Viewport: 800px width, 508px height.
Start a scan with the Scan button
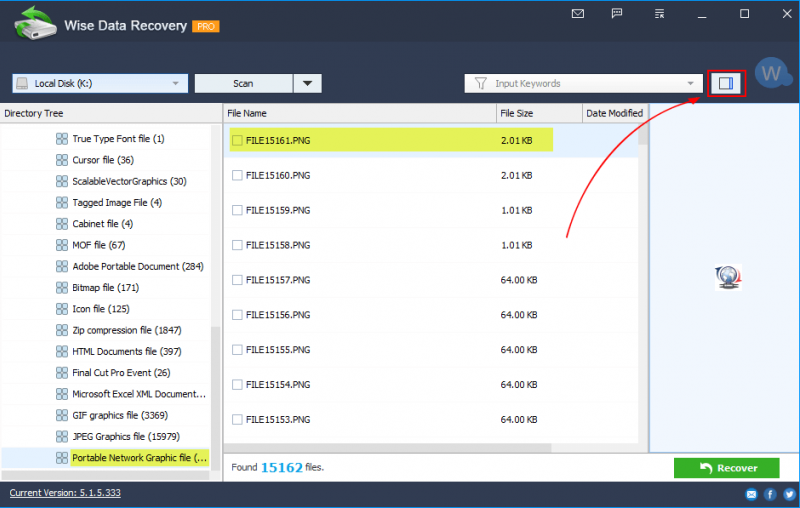[x=243, y=83]
